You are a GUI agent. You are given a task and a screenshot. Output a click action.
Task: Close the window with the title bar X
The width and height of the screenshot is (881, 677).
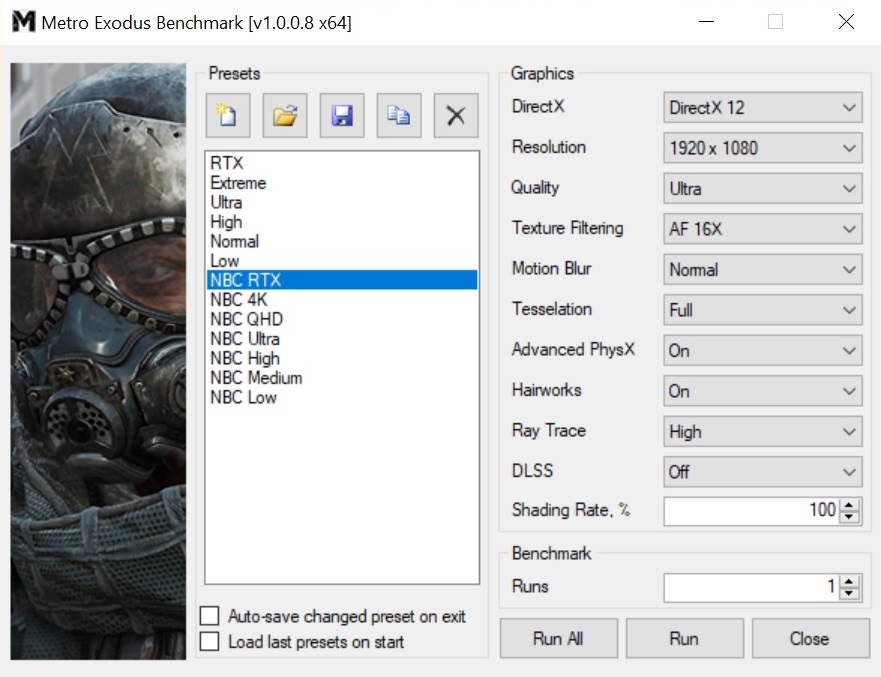pos(846,22)
